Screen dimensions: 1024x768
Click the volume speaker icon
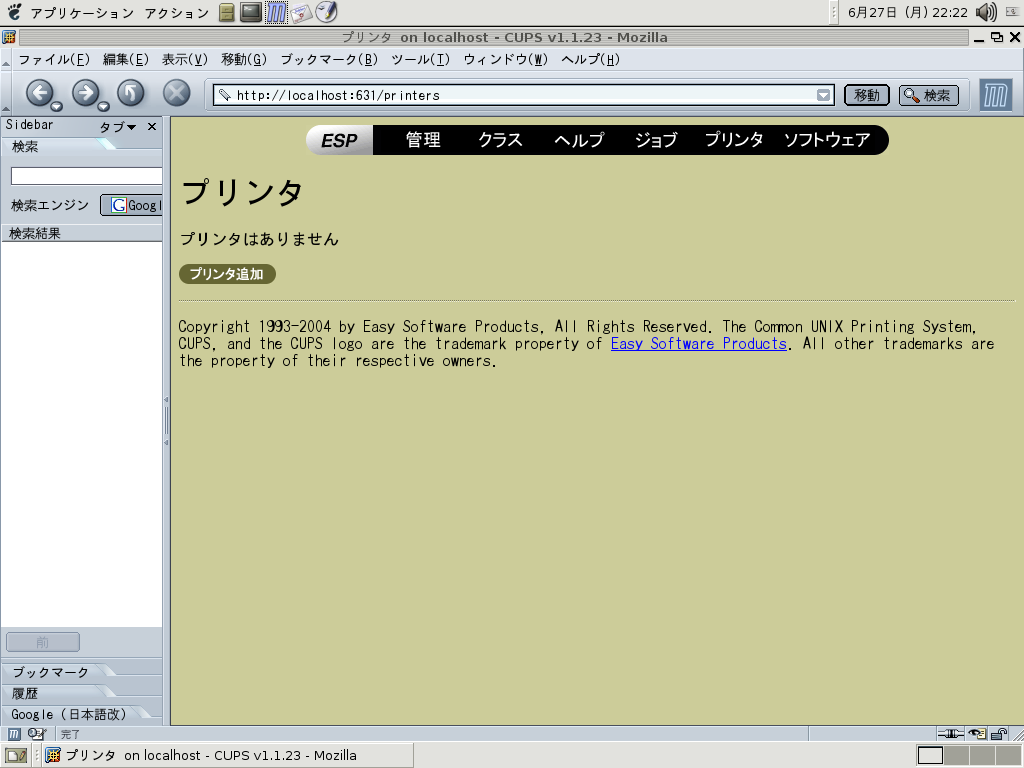coord(986,12)
